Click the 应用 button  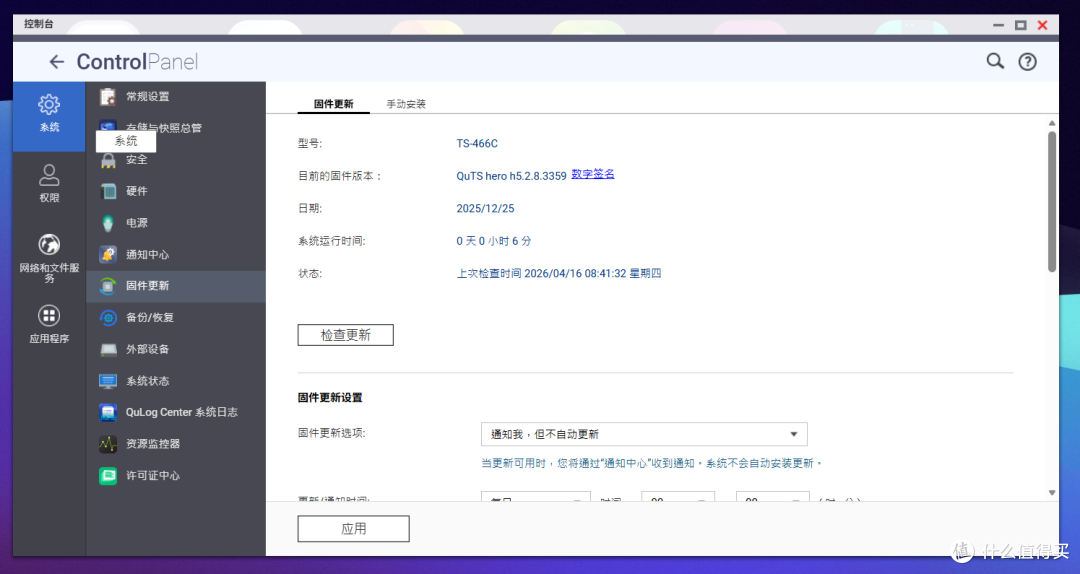click(353, 529)
